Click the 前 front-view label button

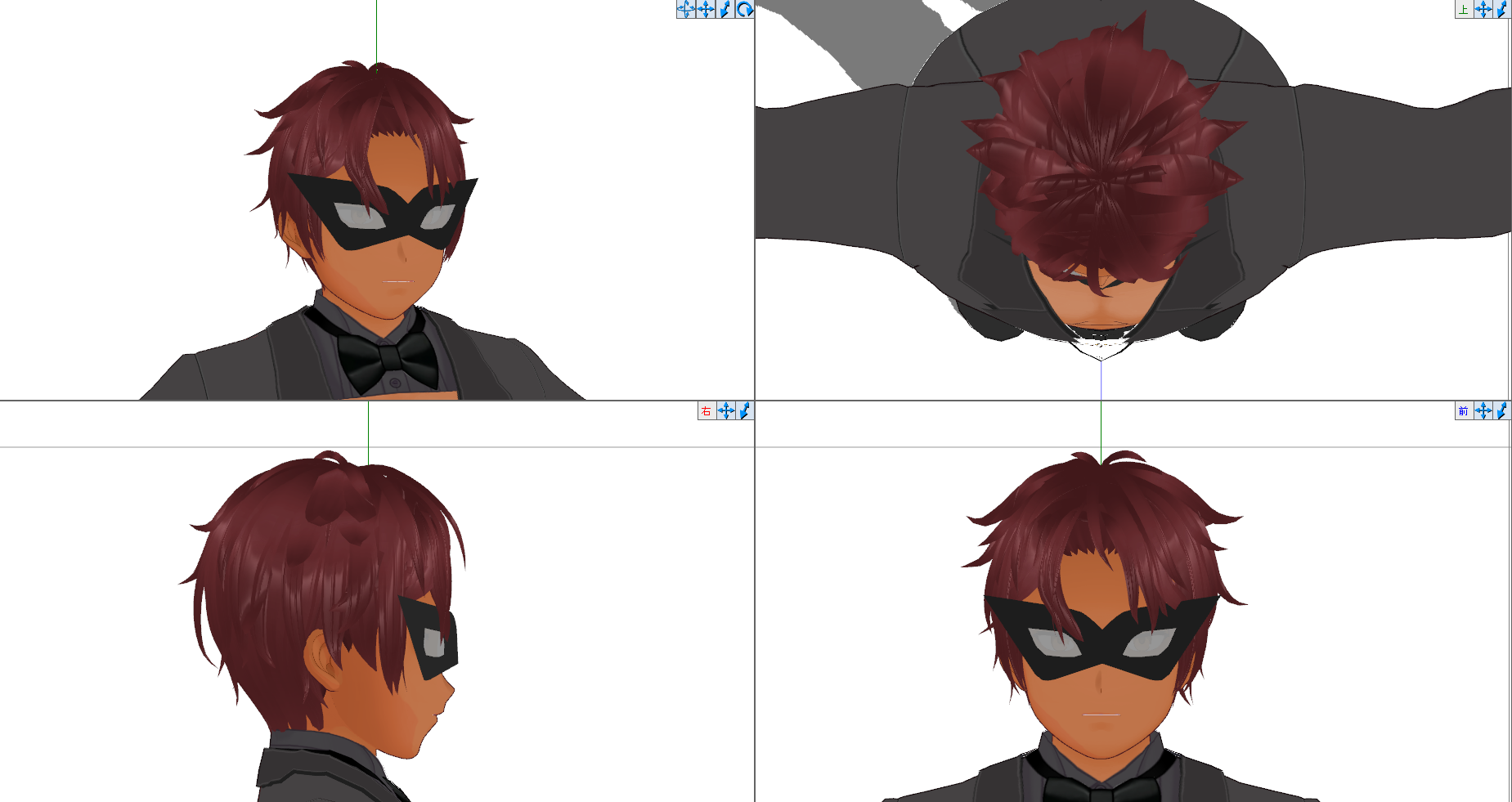1464,410
